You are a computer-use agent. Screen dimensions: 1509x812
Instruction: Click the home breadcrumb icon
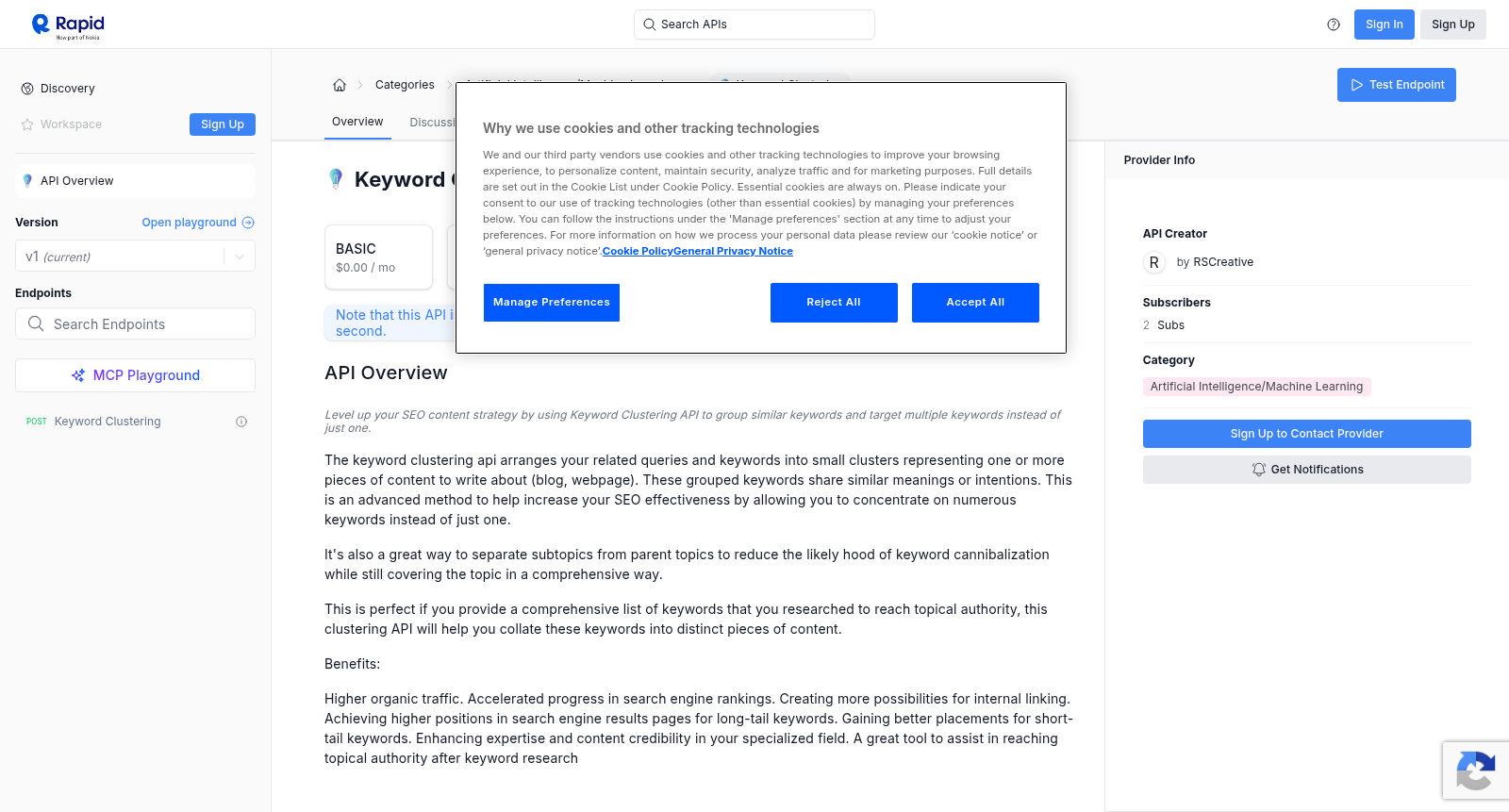[340, 85]
